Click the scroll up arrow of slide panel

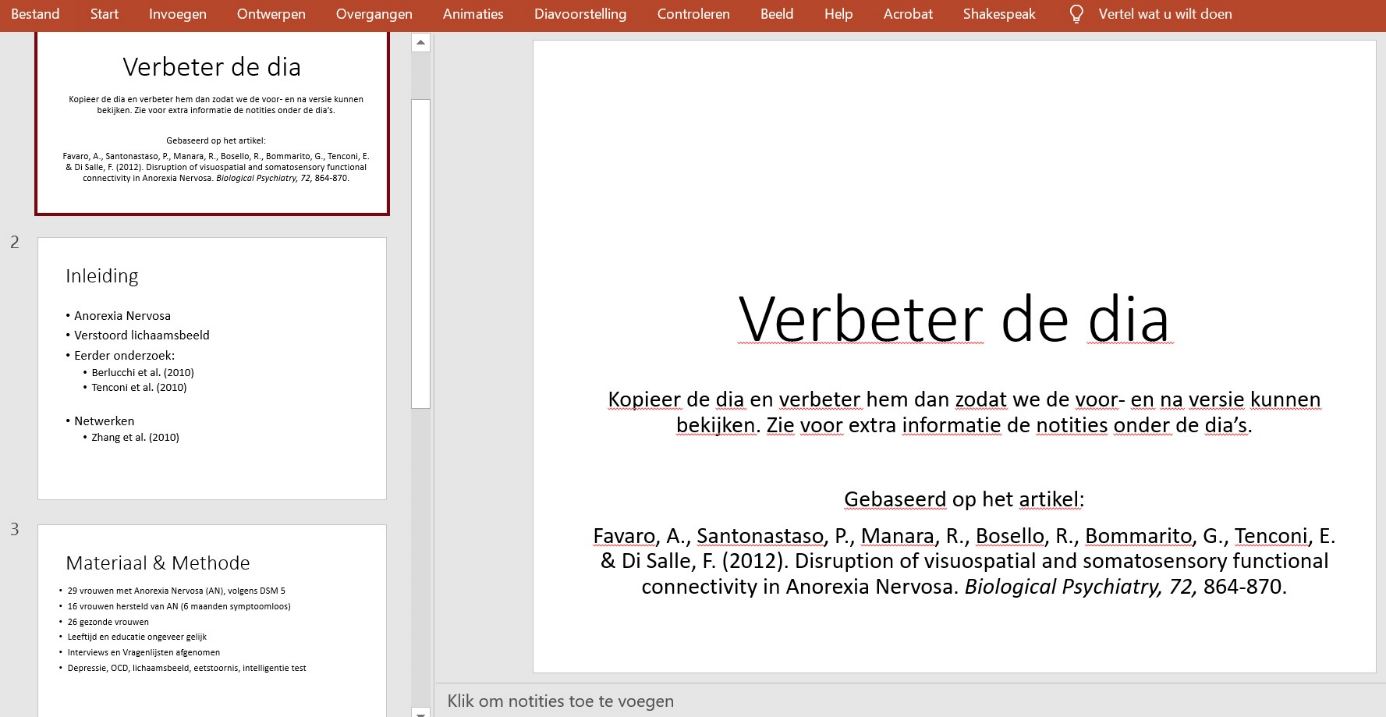click(421, 43)
